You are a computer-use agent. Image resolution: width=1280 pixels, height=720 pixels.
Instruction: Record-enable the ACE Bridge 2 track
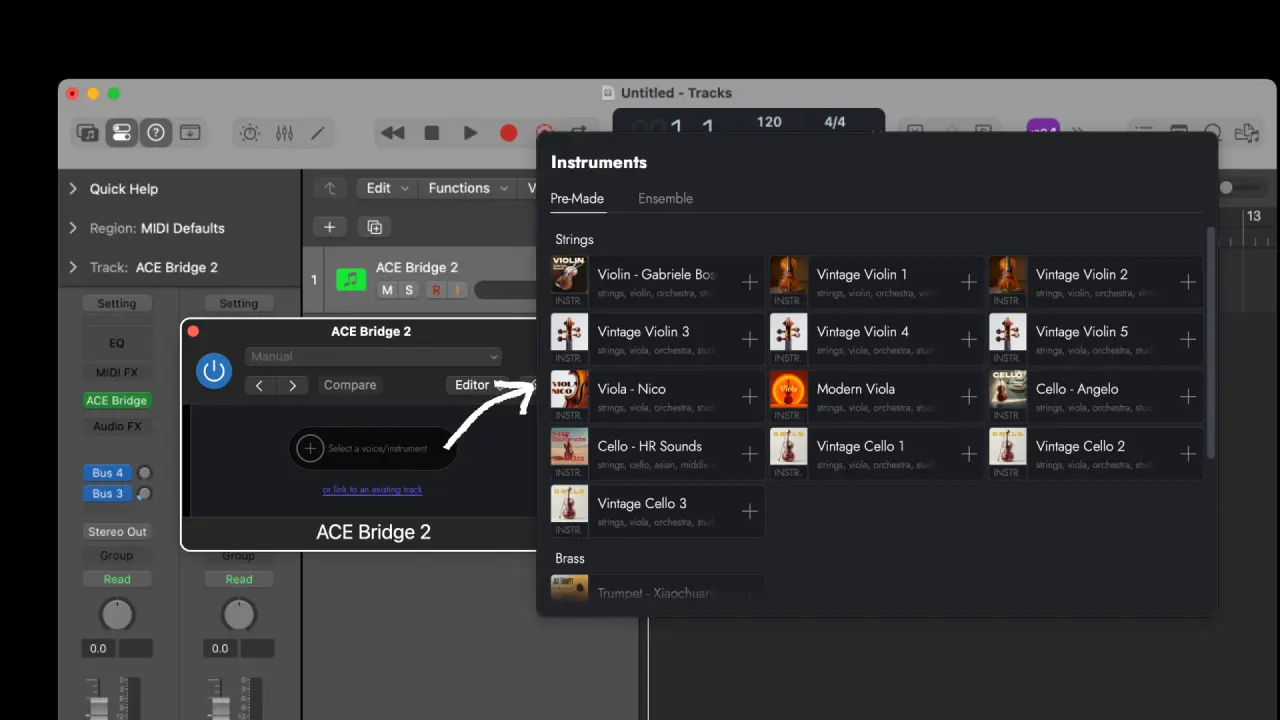436,290
